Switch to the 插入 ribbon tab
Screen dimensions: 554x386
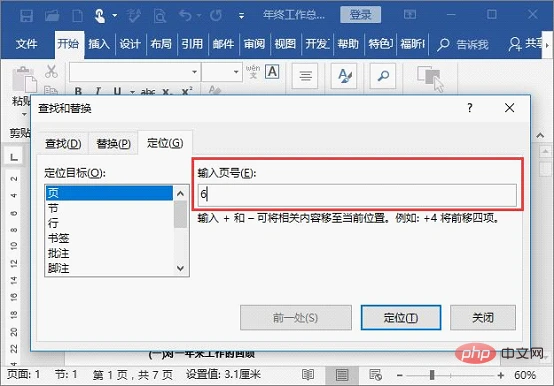[x=99, y=44]
